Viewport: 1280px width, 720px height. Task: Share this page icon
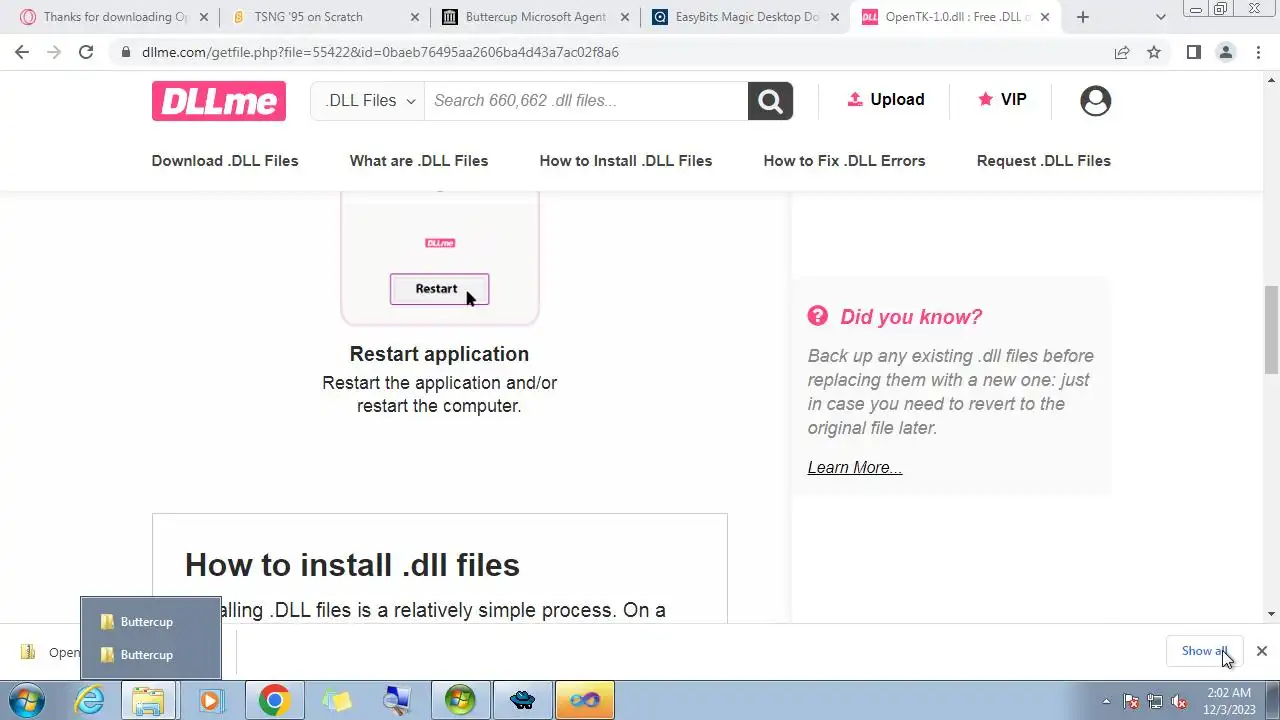(1122, 52)
